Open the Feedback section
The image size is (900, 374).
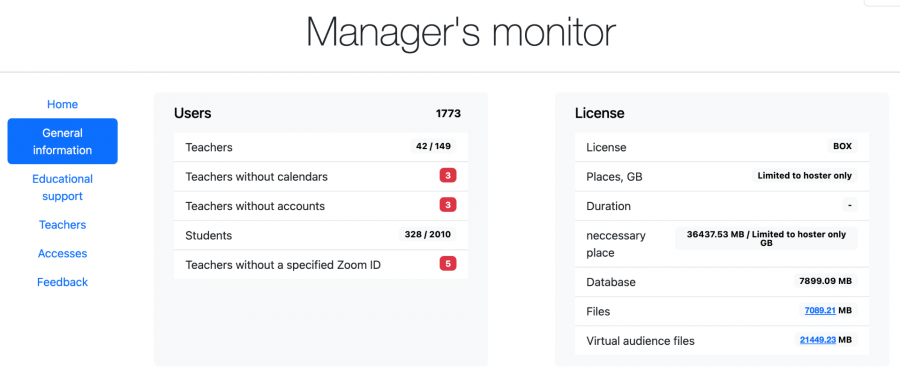[x=63, y=282]
